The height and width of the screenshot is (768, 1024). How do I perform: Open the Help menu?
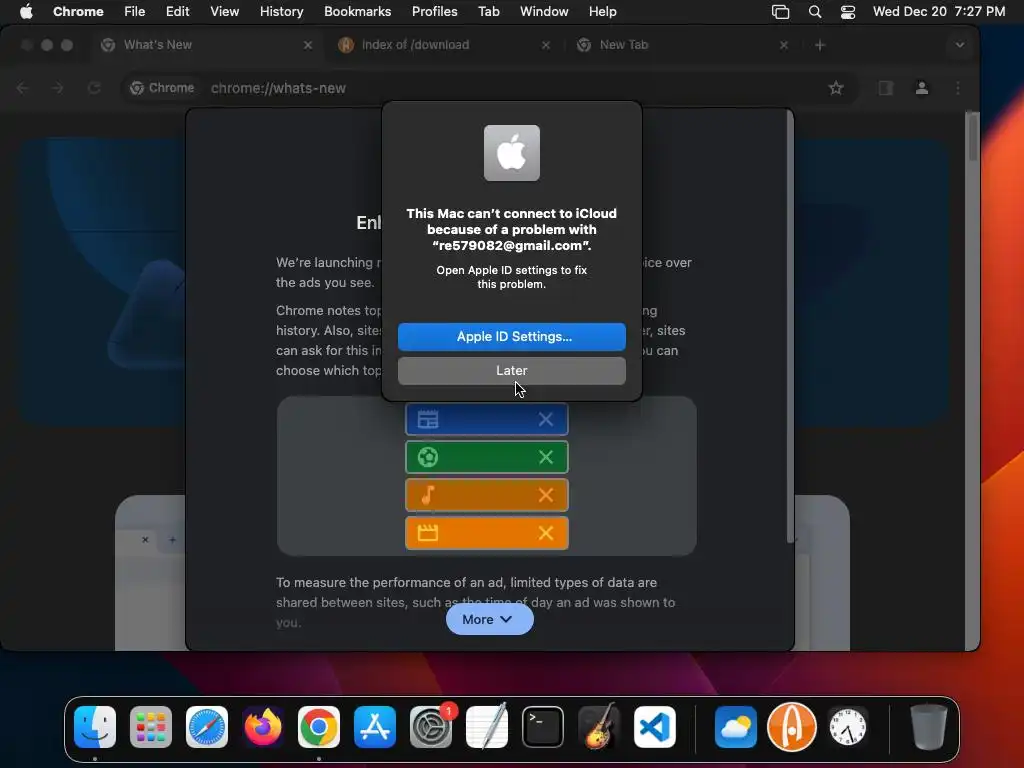602,11
